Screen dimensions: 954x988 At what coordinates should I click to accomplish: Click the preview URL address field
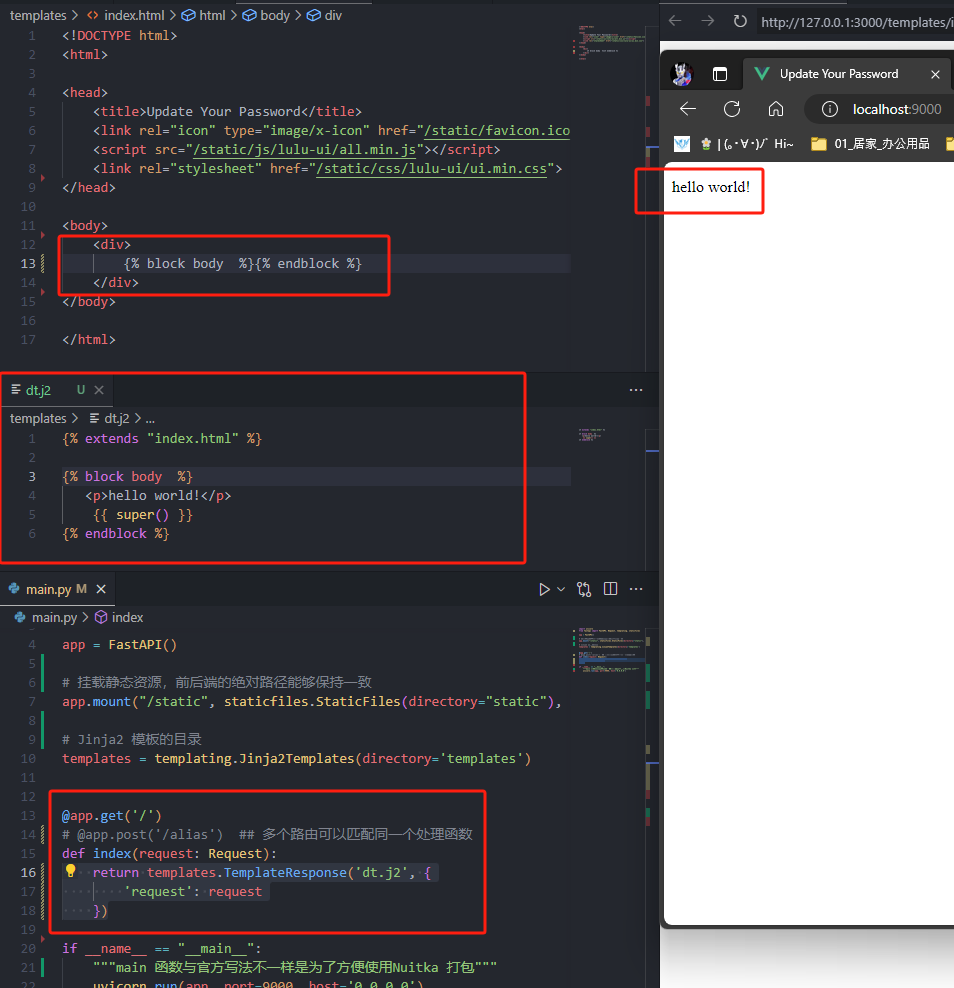[x=856, y=22]
